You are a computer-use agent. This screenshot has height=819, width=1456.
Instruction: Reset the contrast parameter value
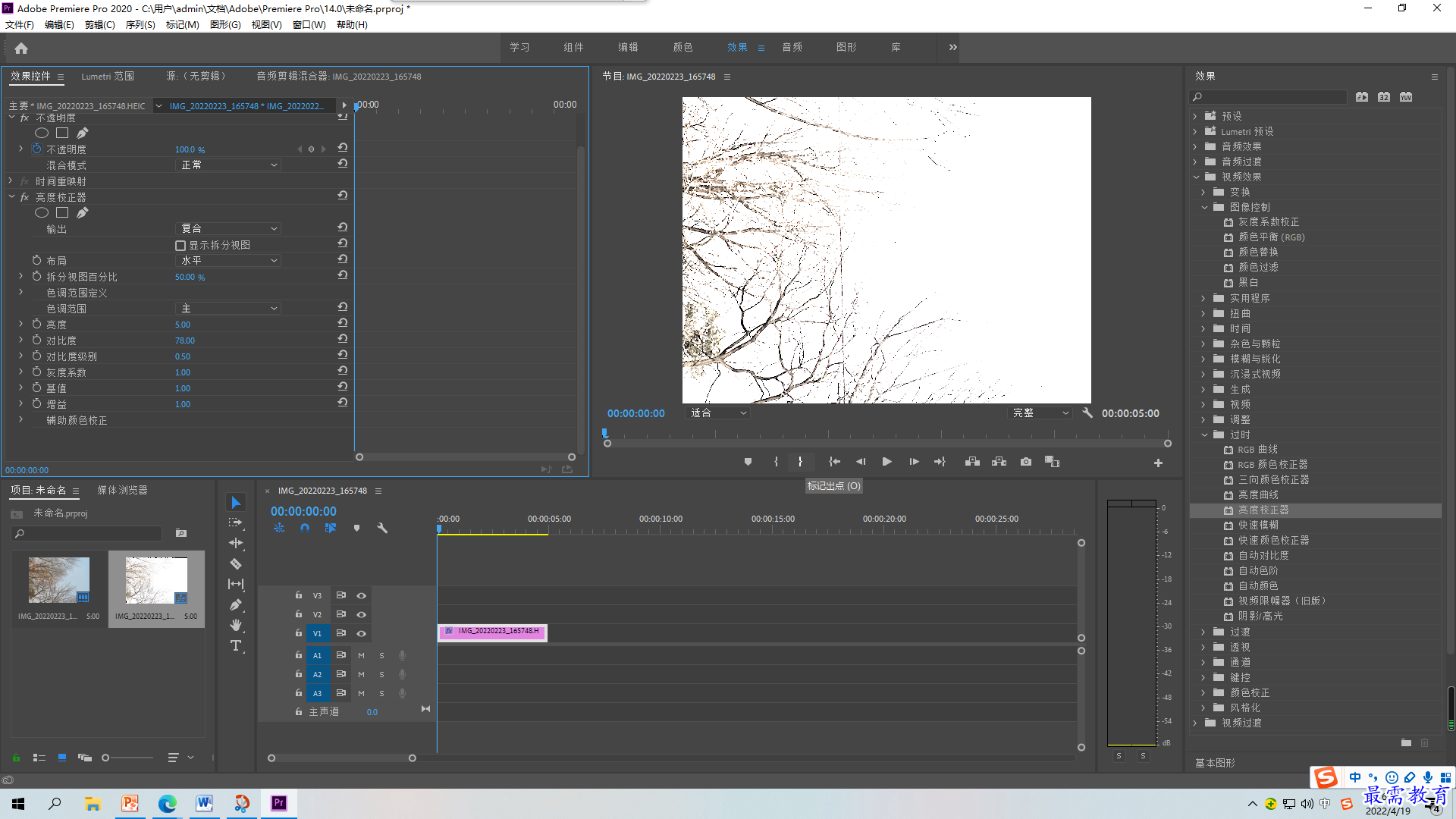coord(343,339)
